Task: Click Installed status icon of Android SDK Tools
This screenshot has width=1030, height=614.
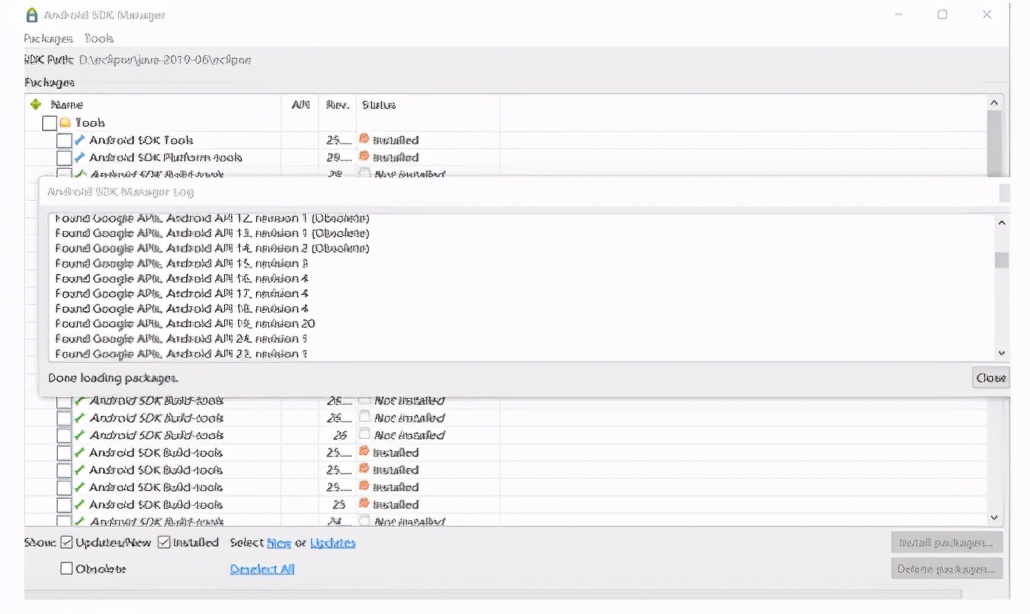Action: point(364,140)
